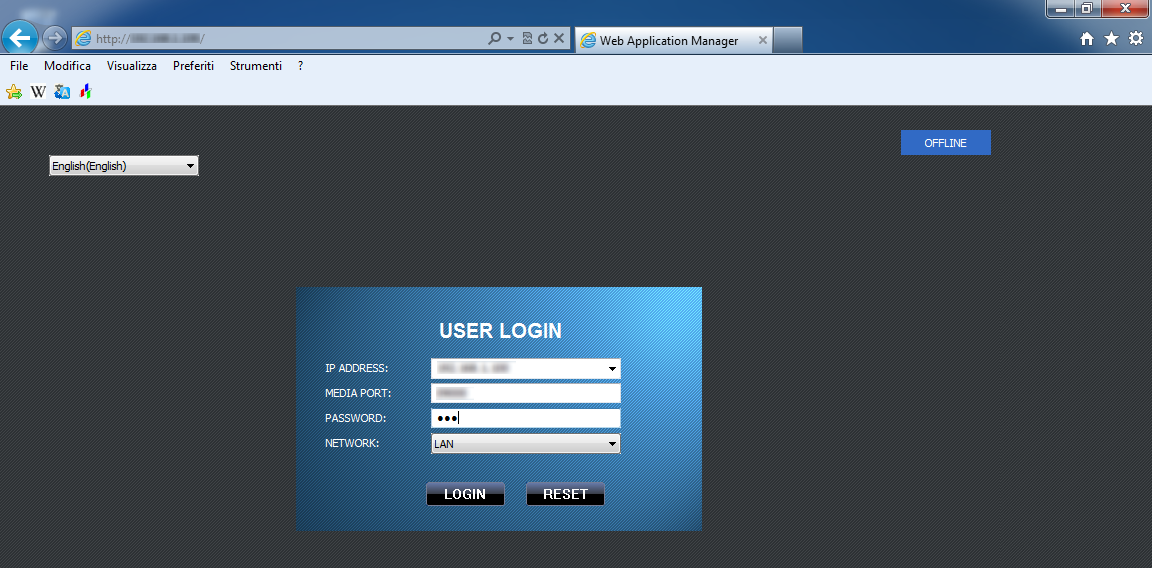Click the add-to-favorites bar star icon
The image size is (1152, 568).
pos(14,92)
